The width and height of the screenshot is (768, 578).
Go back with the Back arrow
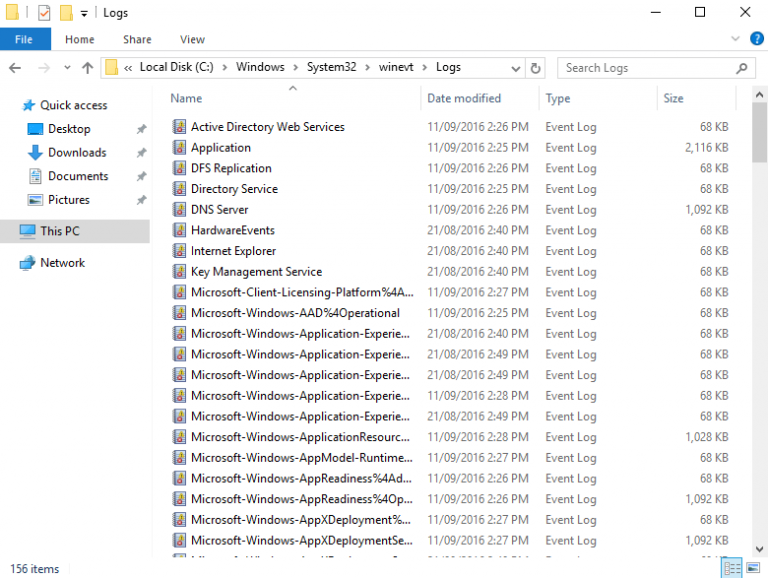[15, 68]
